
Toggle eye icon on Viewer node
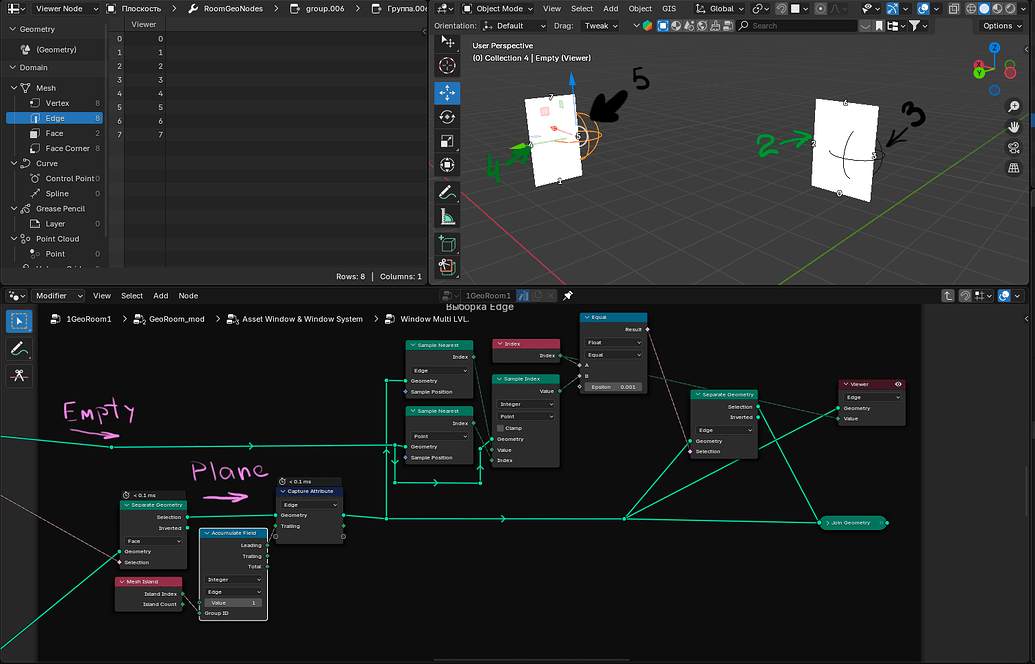pos(898,384)
